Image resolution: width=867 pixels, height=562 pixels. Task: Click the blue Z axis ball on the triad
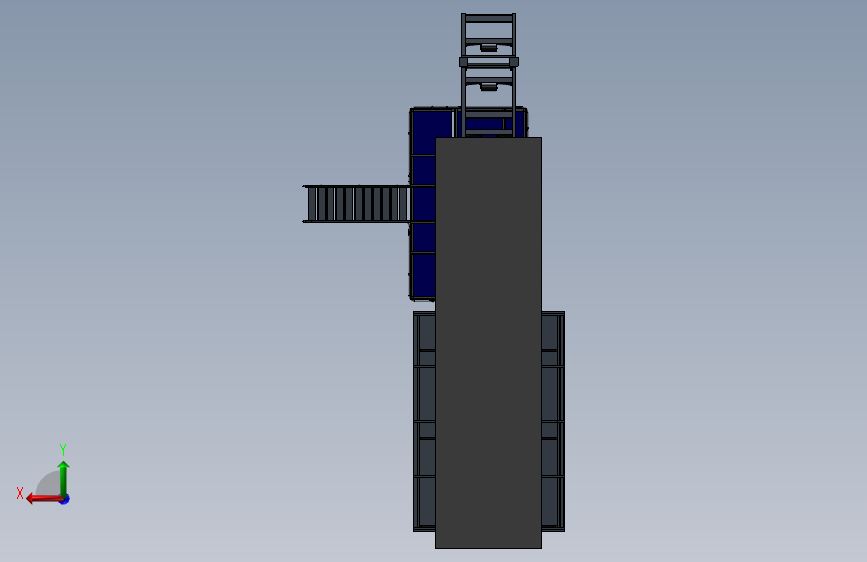point(65,500)
